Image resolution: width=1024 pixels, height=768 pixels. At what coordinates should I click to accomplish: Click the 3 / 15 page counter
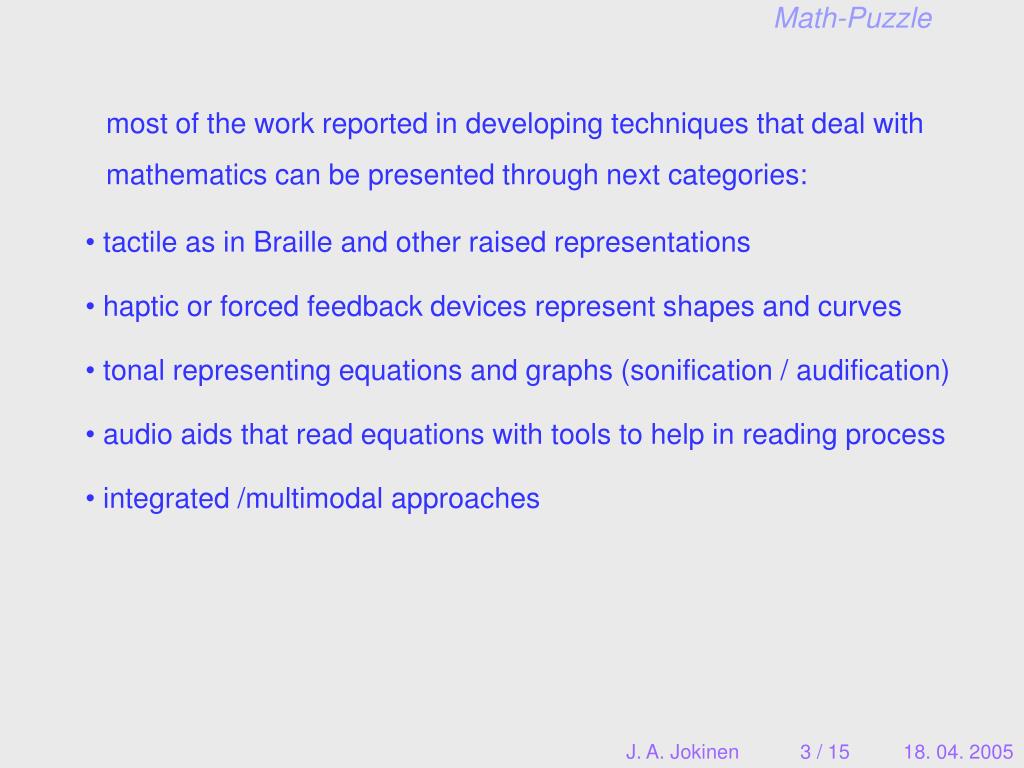[x=825, y=752]
